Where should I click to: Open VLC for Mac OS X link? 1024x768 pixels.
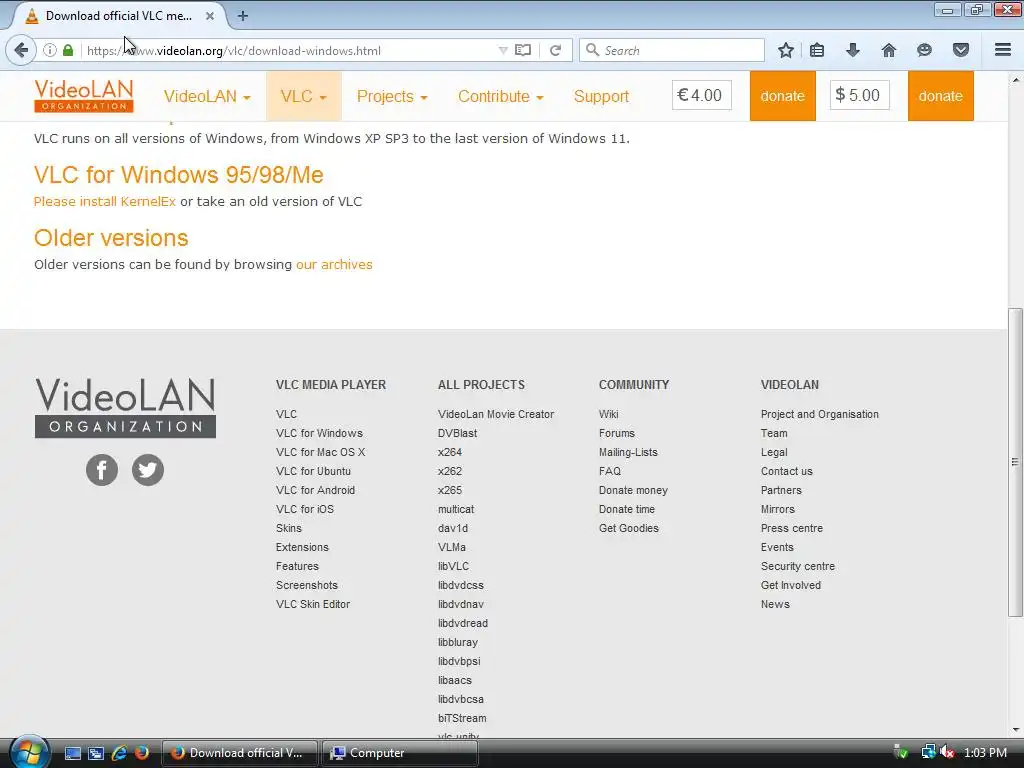click(320, 452)
